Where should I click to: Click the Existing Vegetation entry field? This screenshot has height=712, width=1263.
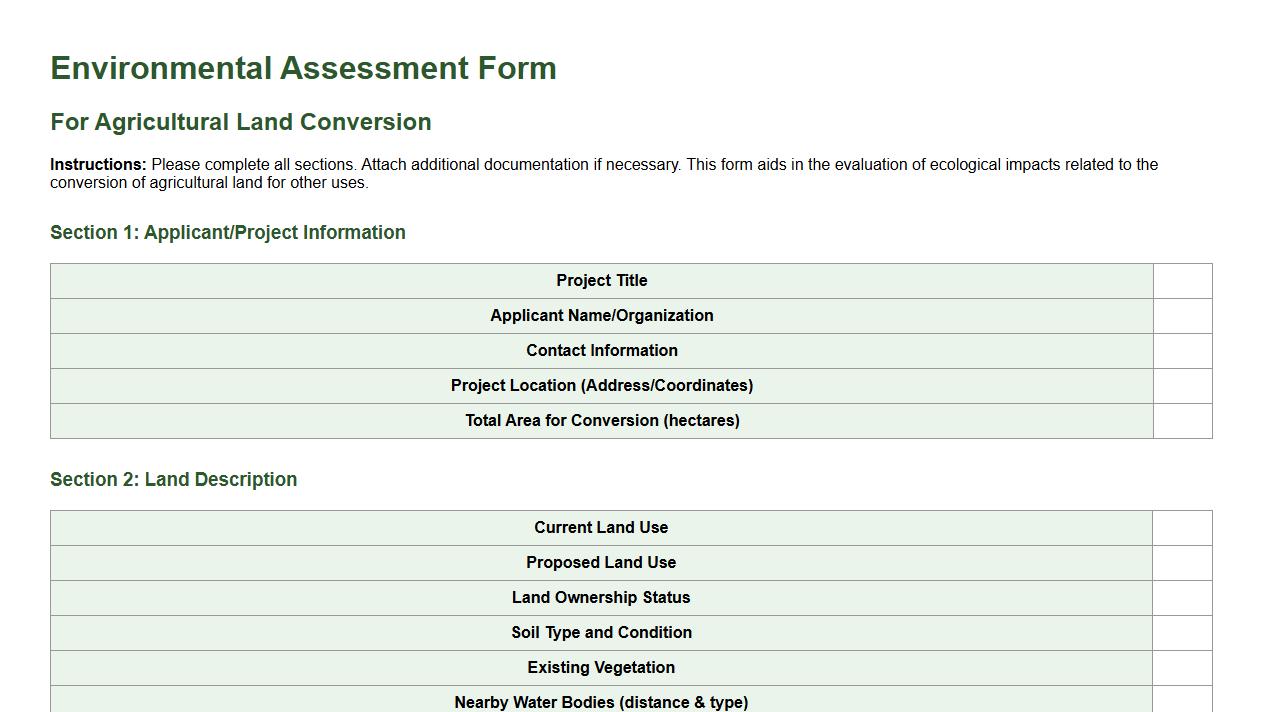coord(1182,667)
